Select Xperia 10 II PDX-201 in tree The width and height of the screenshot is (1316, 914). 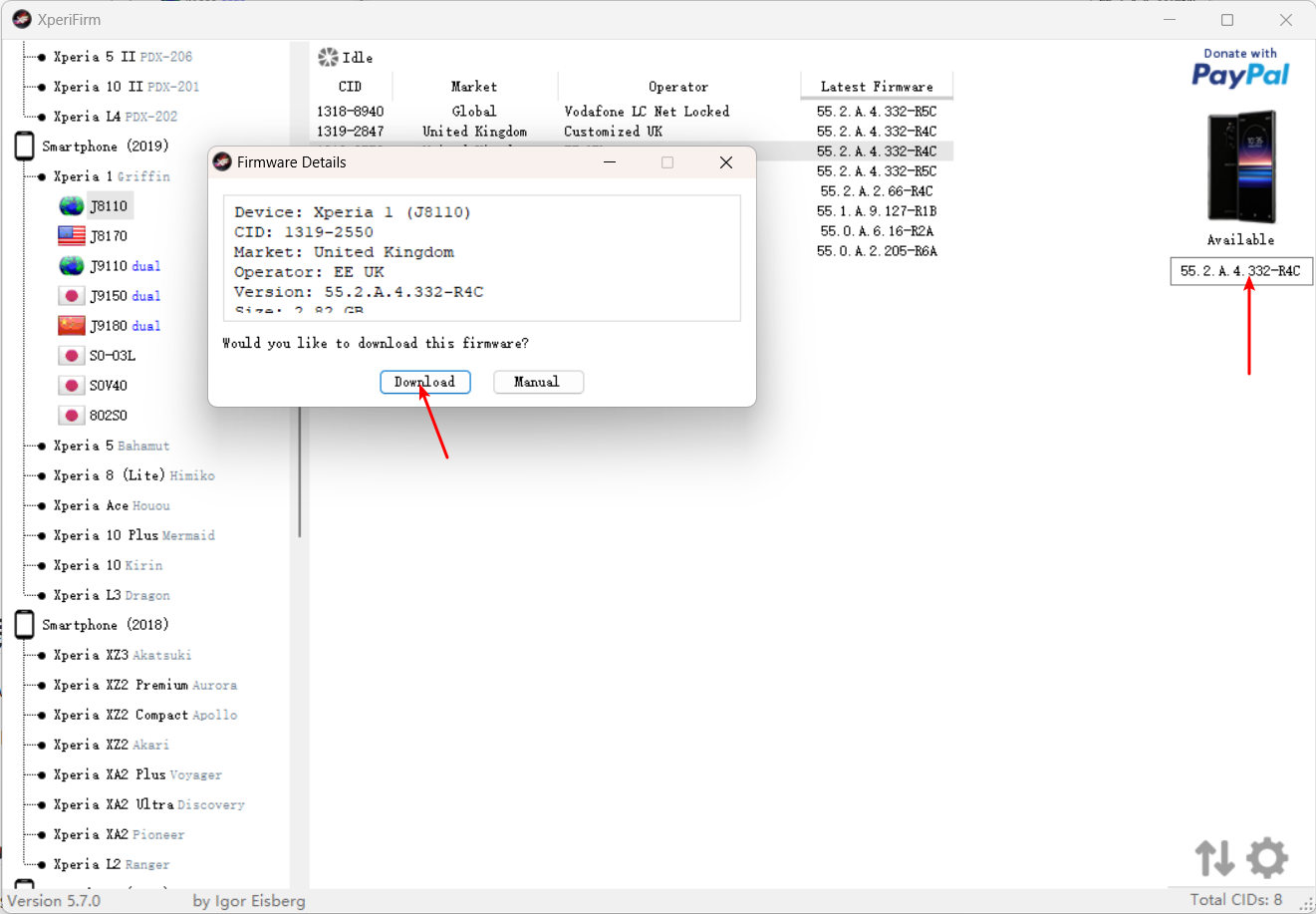127,87
